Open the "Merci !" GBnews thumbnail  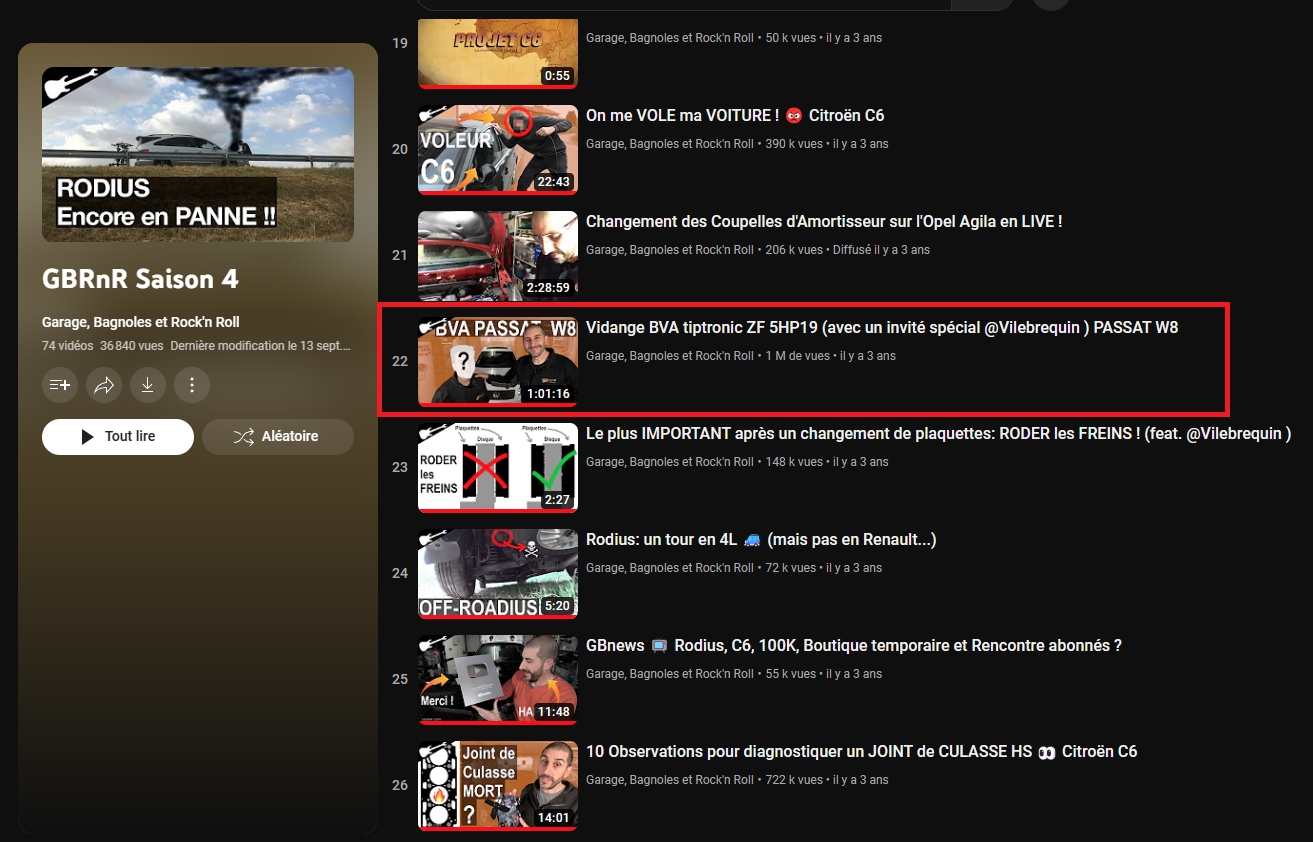498,679
